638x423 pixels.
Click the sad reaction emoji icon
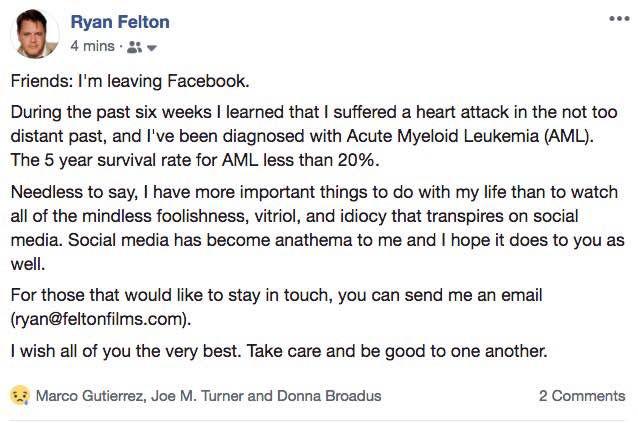[20, 395]
